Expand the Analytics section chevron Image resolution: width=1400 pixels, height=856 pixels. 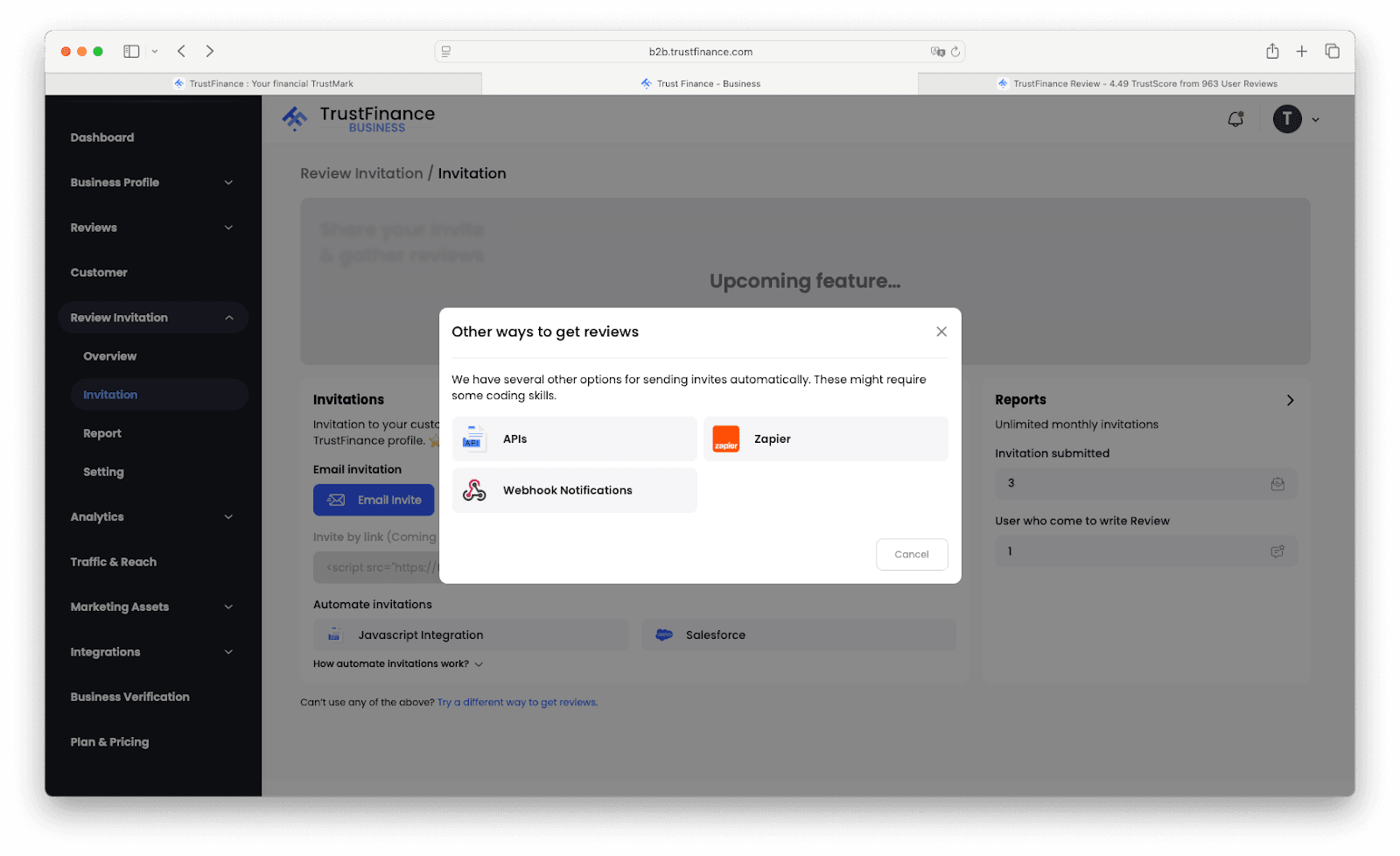click(x=228, y=517)
